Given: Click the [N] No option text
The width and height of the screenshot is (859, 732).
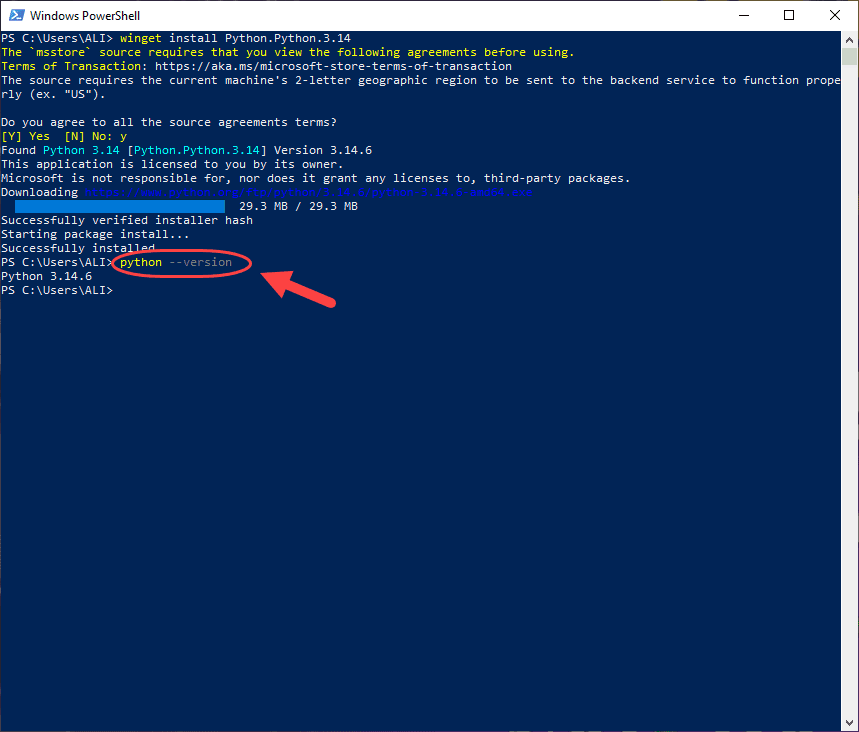Looking at the screenshot, I should tap(88, 136).
